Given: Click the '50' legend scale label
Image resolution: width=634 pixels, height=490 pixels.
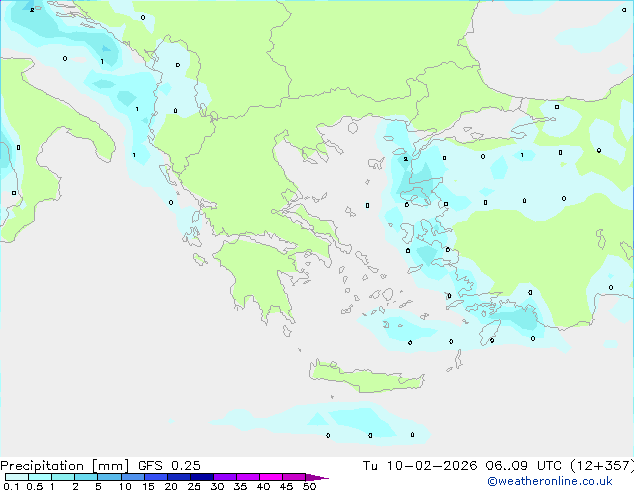Looking at the screenshot, I should [309, 486].
